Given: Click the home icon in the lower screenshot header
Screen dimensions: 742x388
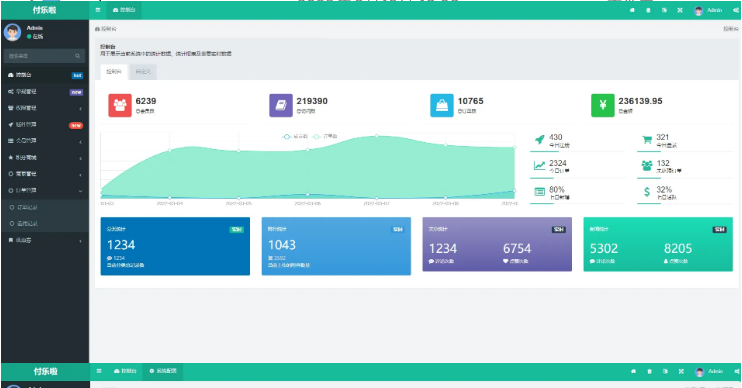Looking at the screenshot, I should [633, 371].
